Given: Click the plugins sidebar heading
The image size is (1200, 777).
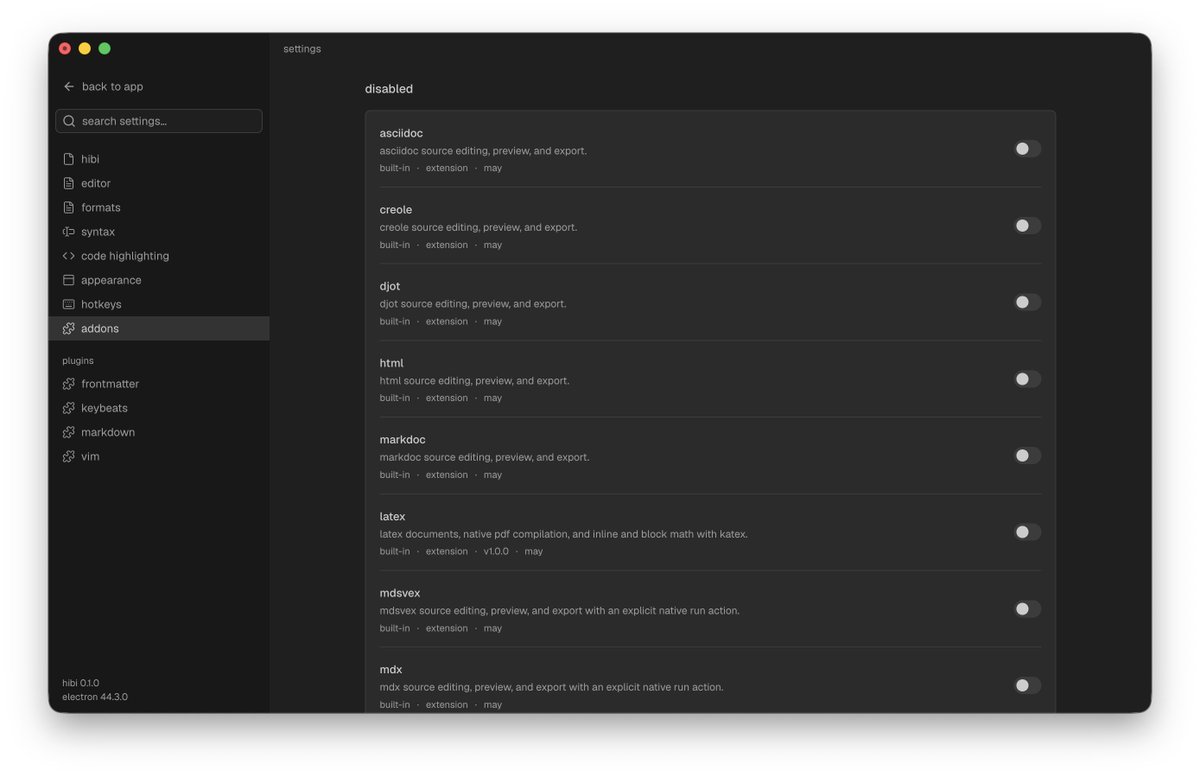Looking at the screenshot, I should click(78, 361).
